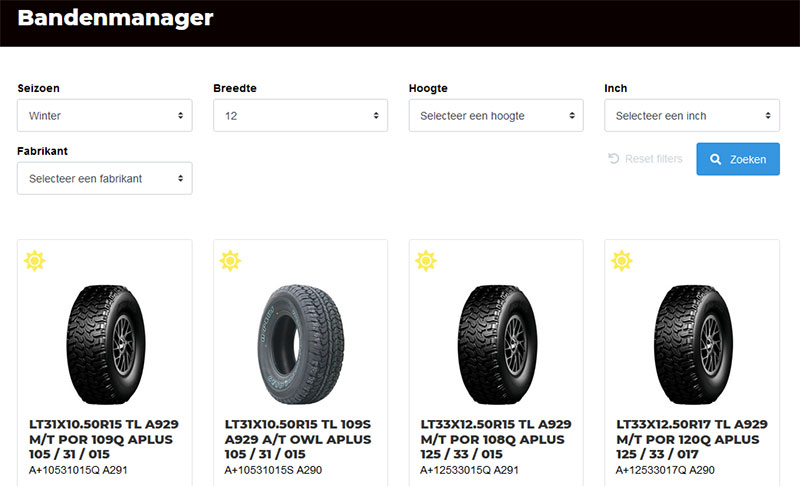Click the Bandenmanager header title
This screenshot has width=800, height=486.
tap(115, 18)
